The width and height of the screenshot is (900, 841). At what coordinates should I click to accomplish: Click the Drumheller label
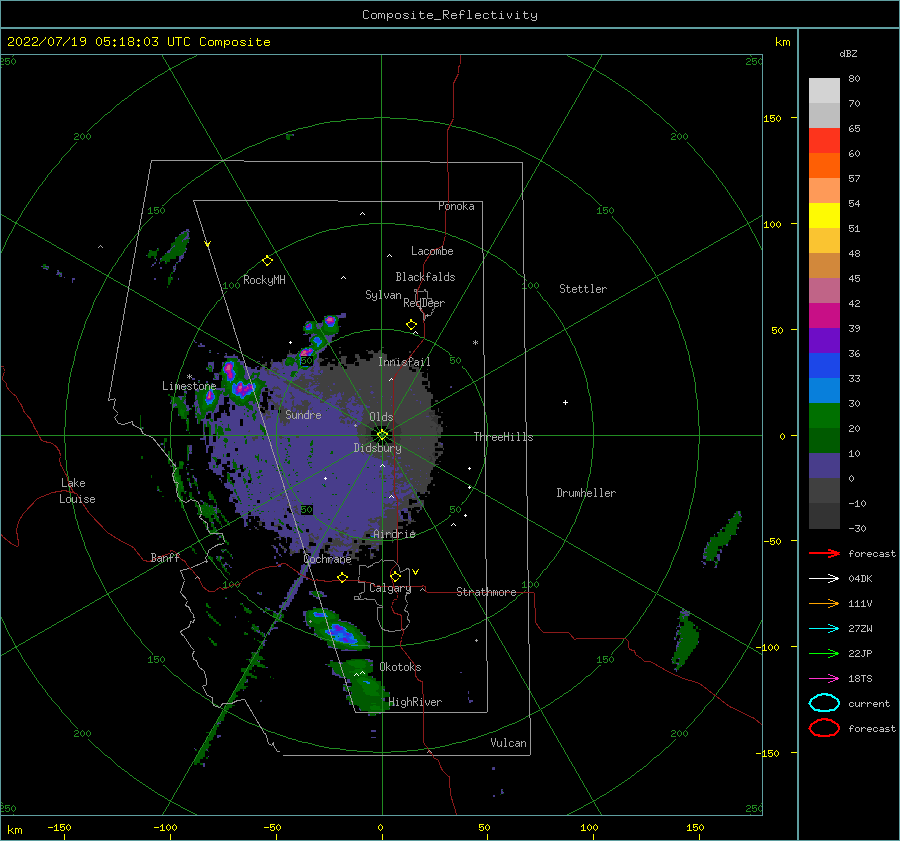pyautogui.click(x=586, y=493)
